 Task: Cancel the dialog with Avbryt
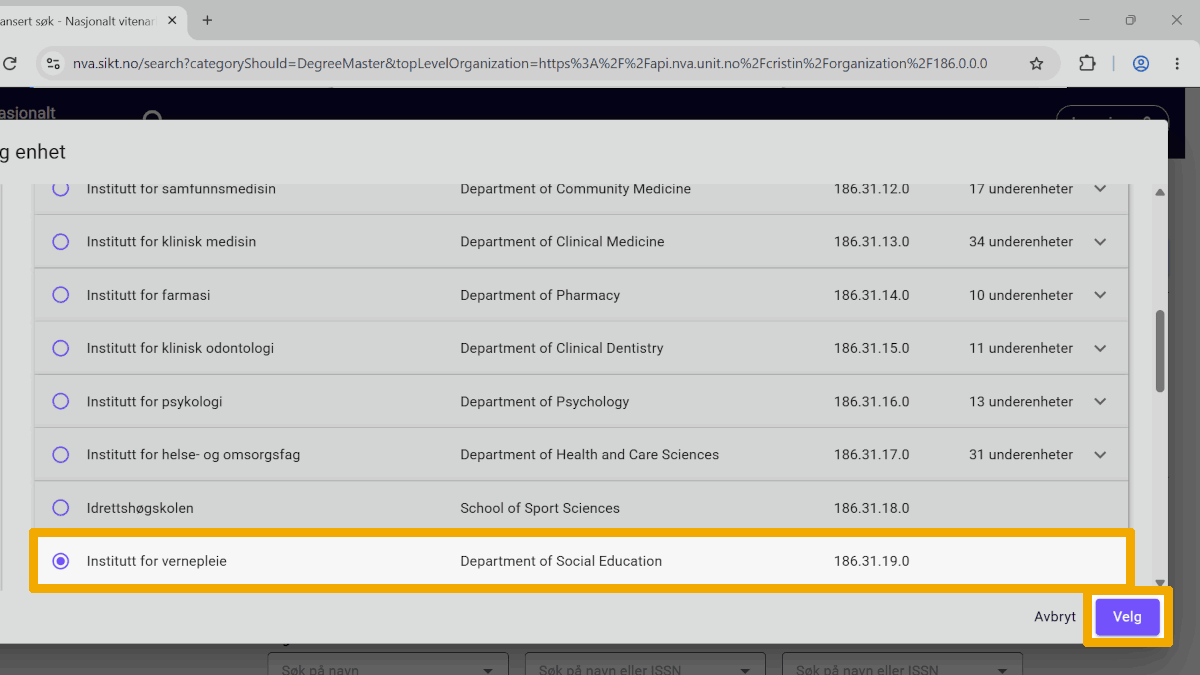tap(1055, 617)
